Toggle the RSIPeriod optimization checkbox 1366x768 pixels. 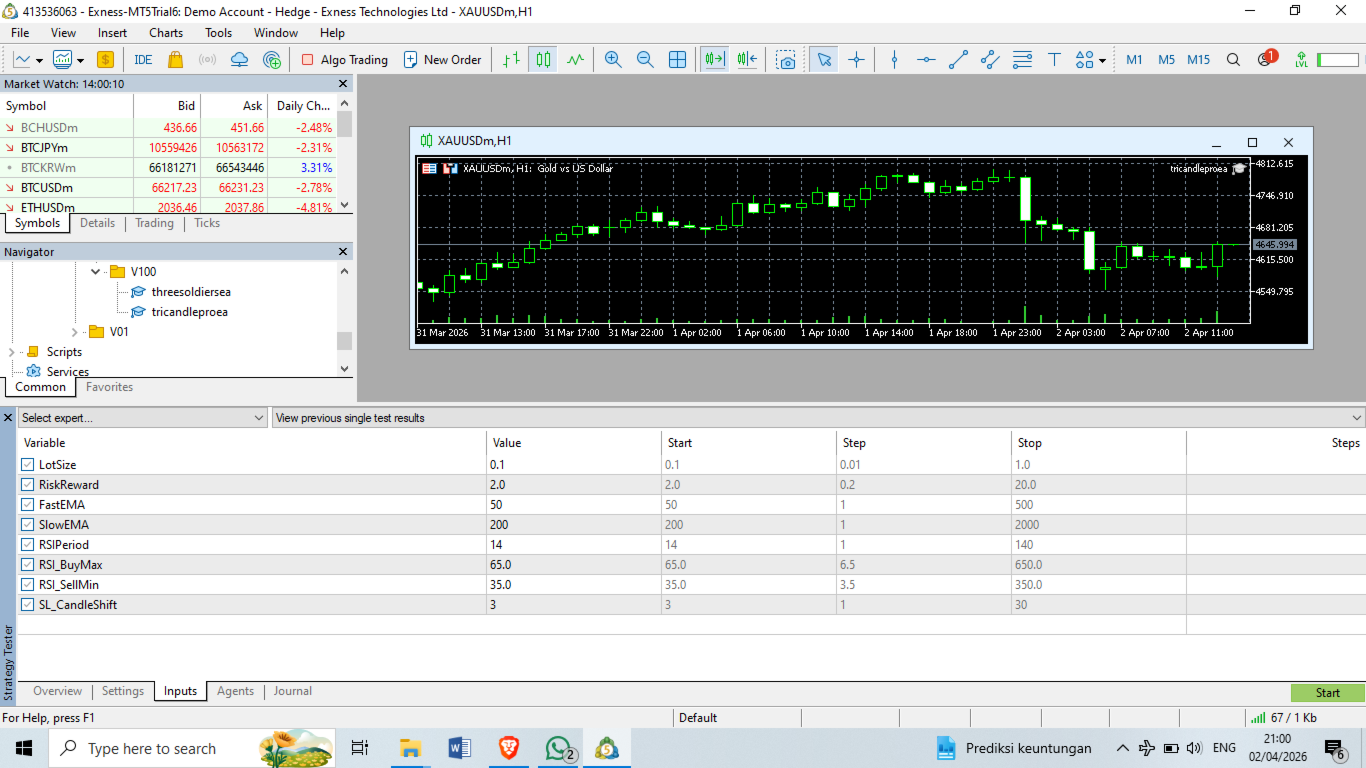pos(28,545)
